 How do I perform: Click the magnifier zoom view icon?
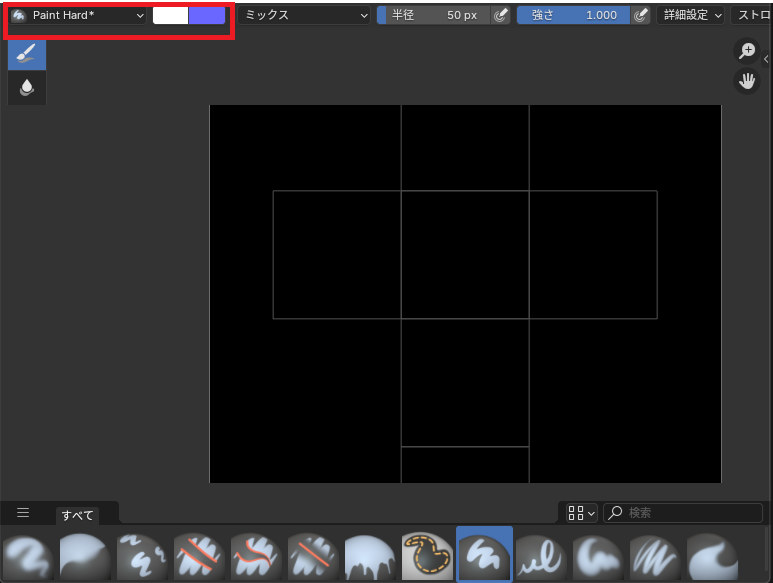click(x=747, y=51)
